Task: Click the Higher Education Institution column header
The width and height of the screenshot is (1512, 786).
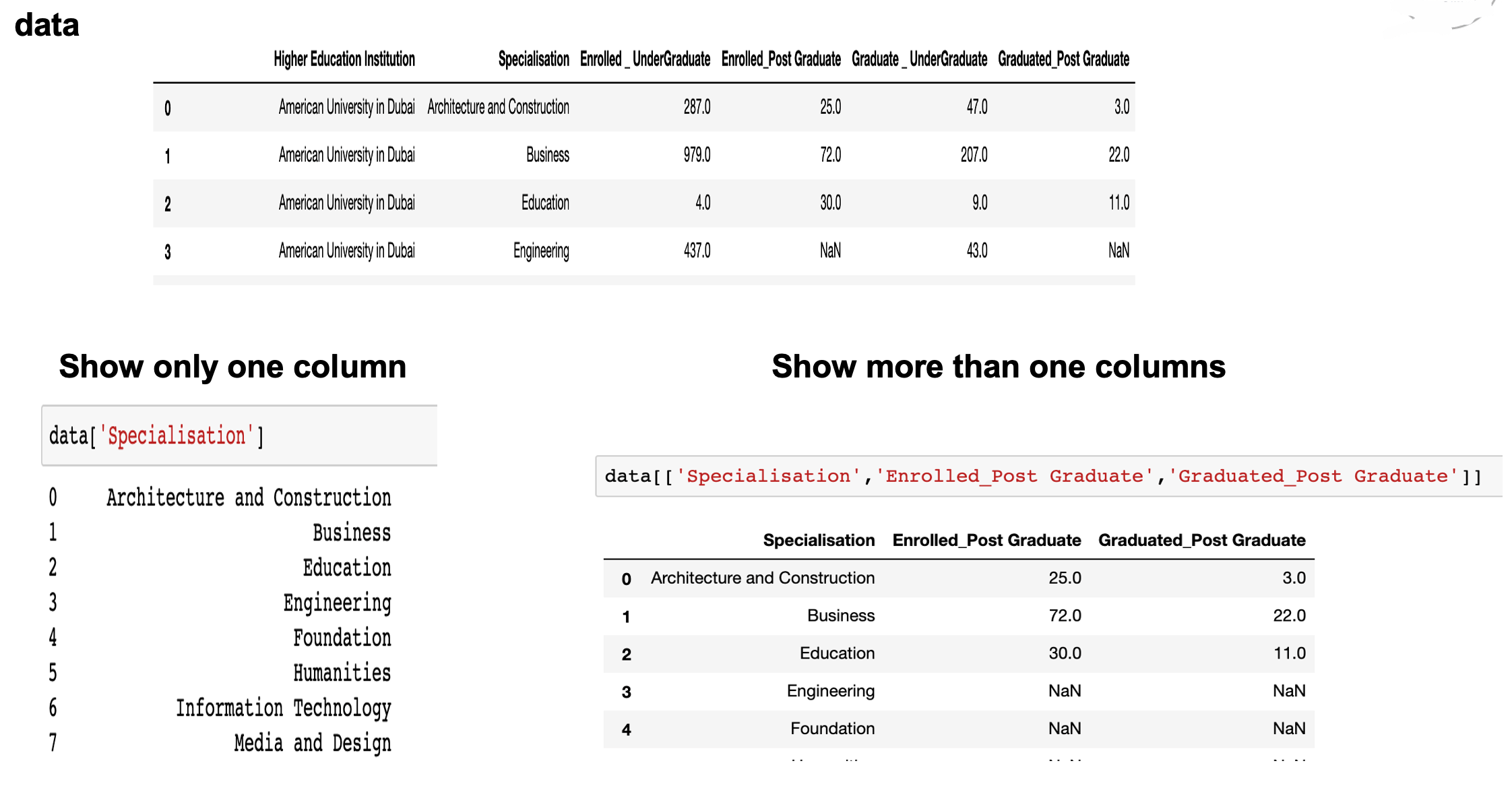Action: [x=344, y=59]
